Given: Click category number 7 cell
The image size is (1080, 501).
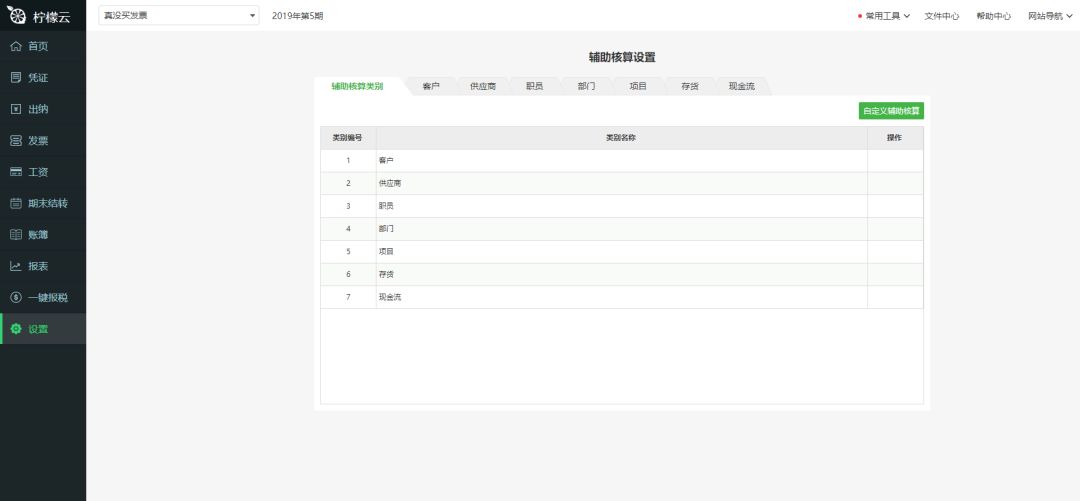Looking at the screenshot, I should (x=349, y=297).
